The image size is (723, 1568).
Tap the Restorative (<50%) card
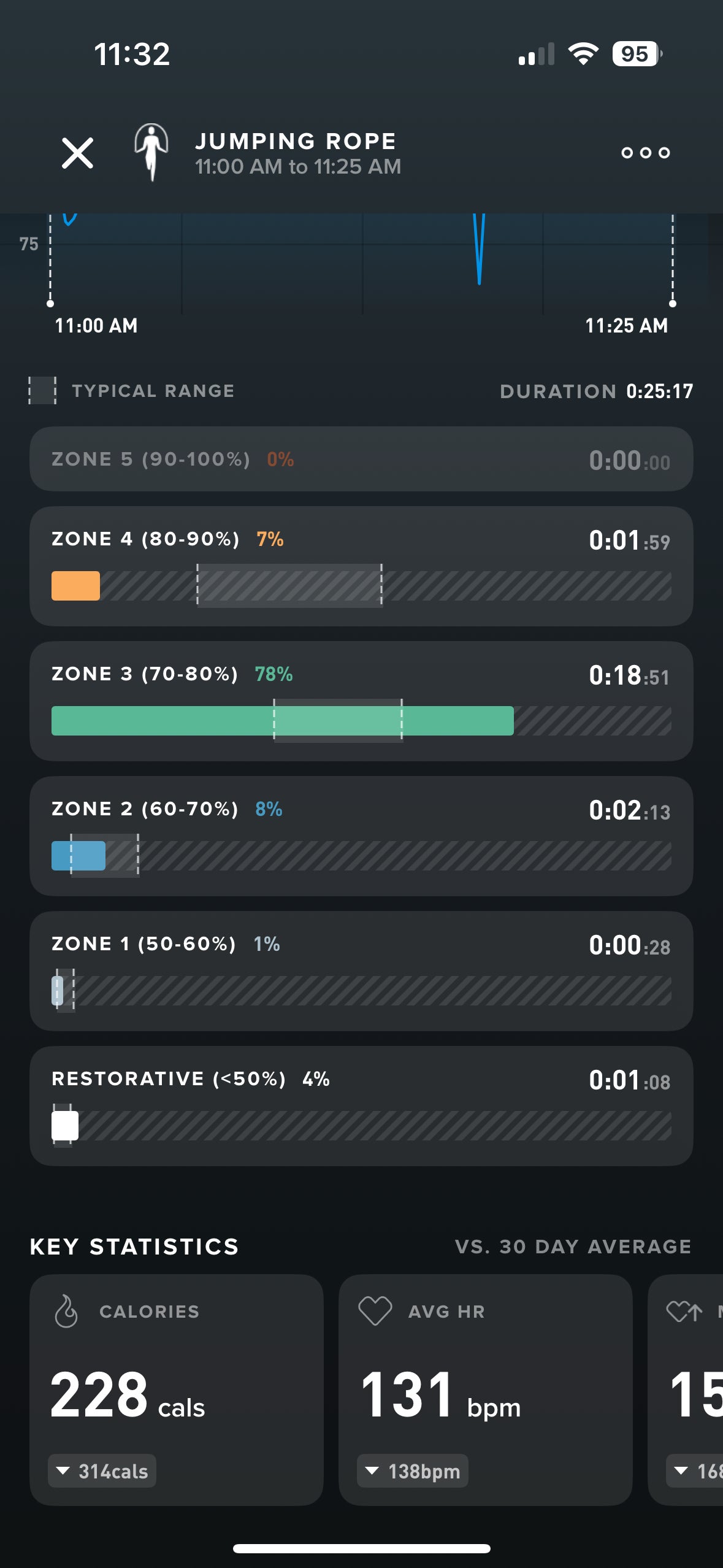coord(361,1105)
